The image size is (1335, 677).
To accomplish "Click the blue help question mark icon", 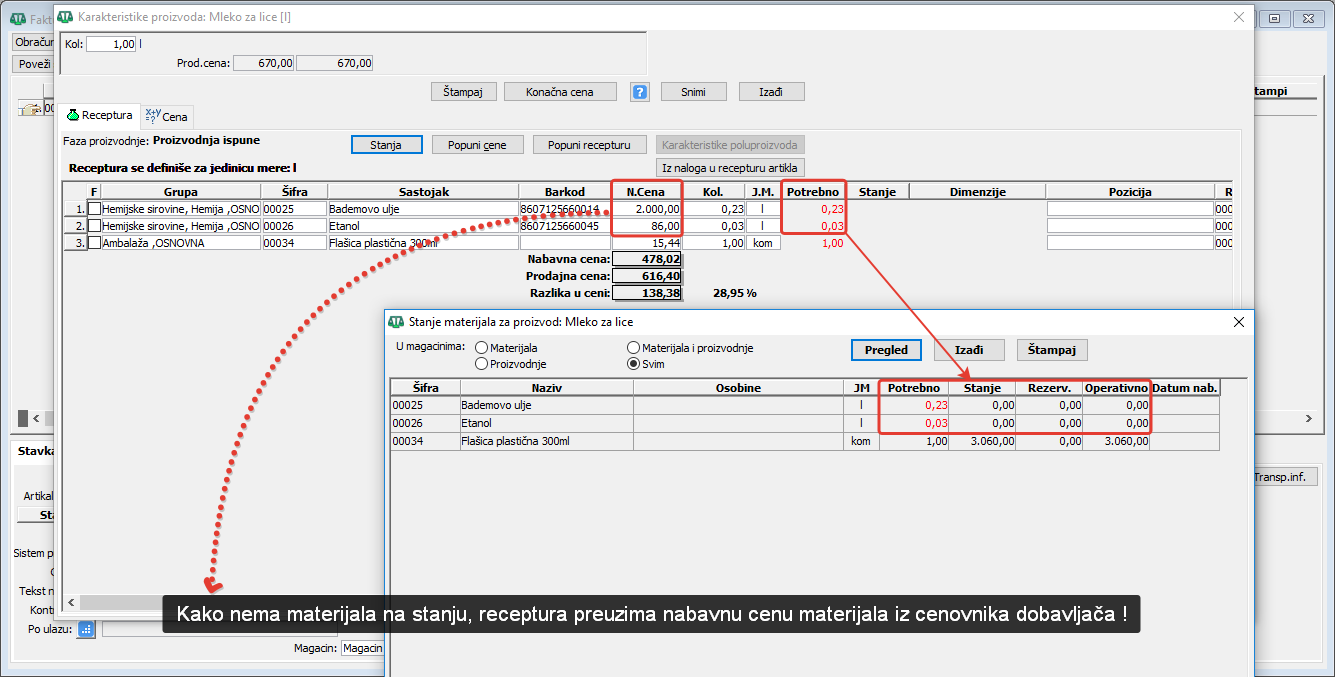I will pos(640,92).
